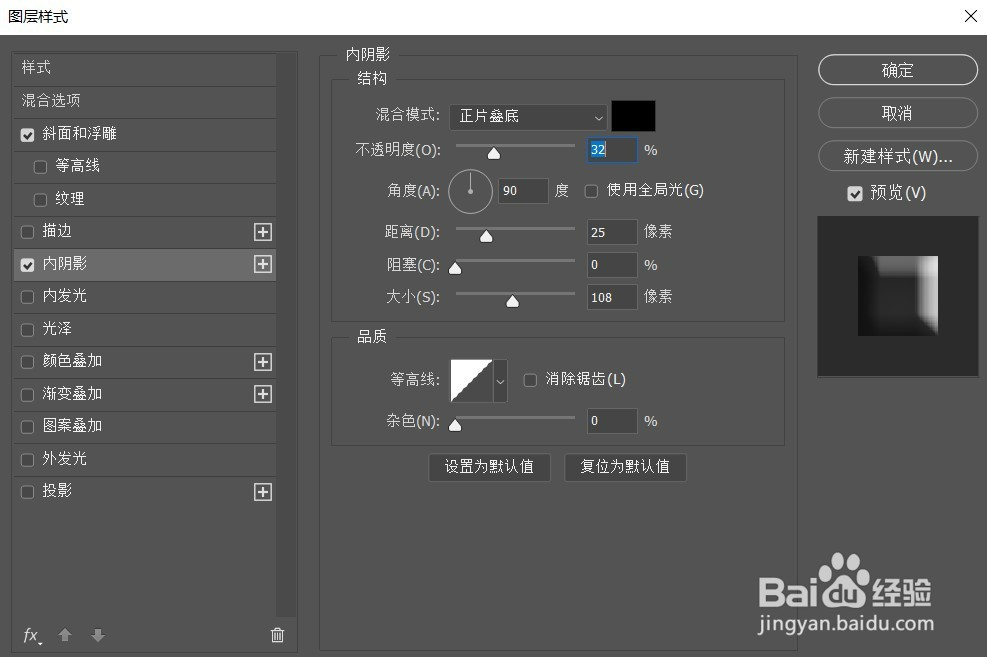Enable the 外发光 checkbox
This screenshot has height=657, width=987.
27,459
